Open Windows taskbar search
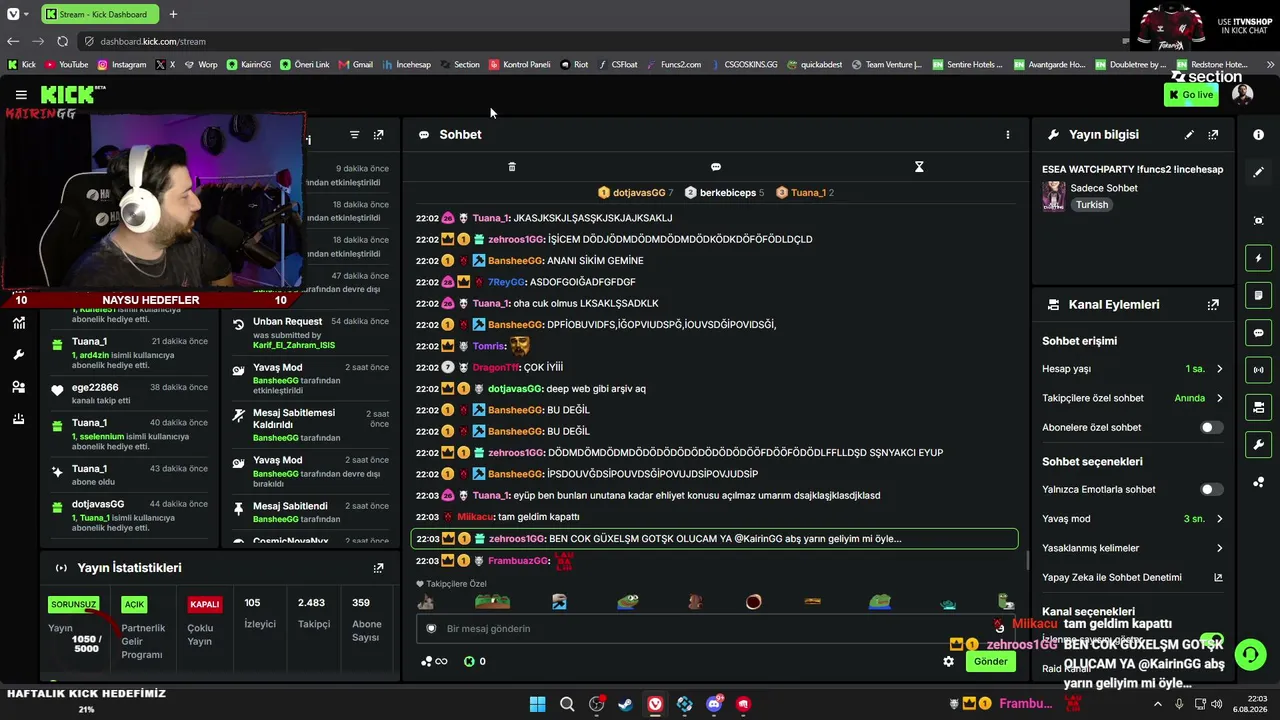The image size is (1280, 720). [x=567, y=704]
